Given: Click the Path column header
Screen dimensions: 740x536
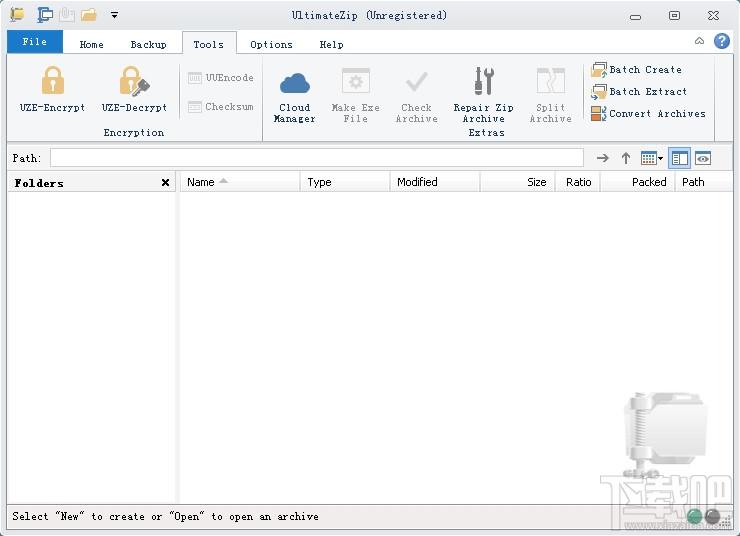Looking at the screenshot, I should click(704, 182).
